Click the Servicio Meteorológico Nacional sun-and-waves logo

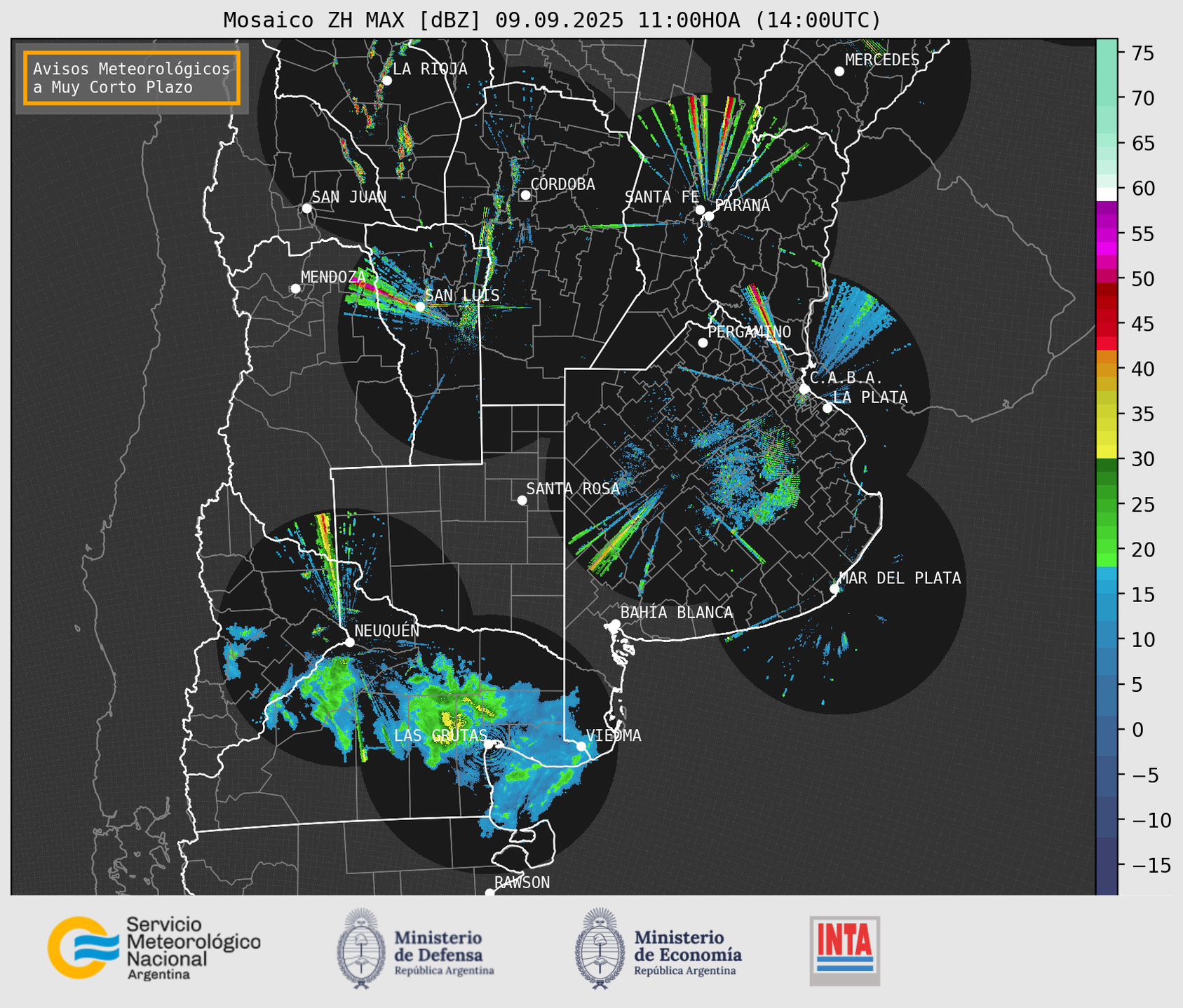click(x=83, y=947)
